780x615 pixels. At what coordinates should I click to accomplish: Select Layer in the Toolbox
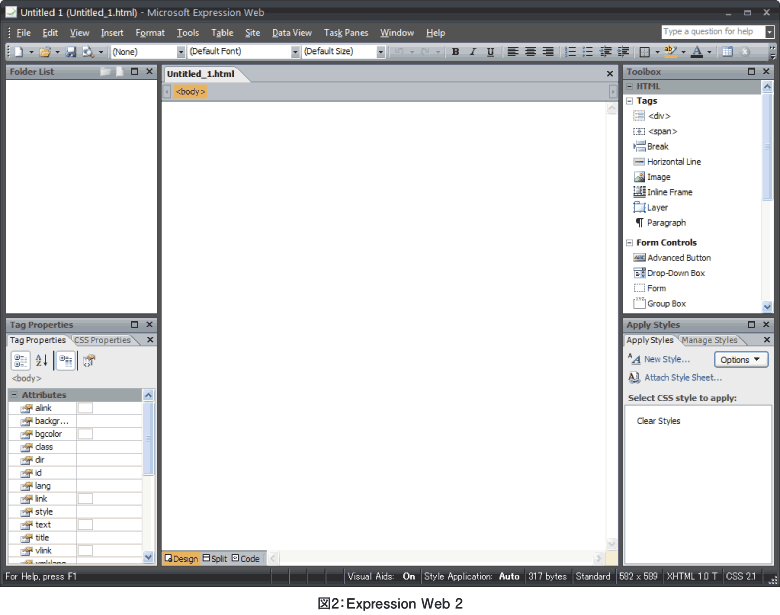[x=651, y=207]
